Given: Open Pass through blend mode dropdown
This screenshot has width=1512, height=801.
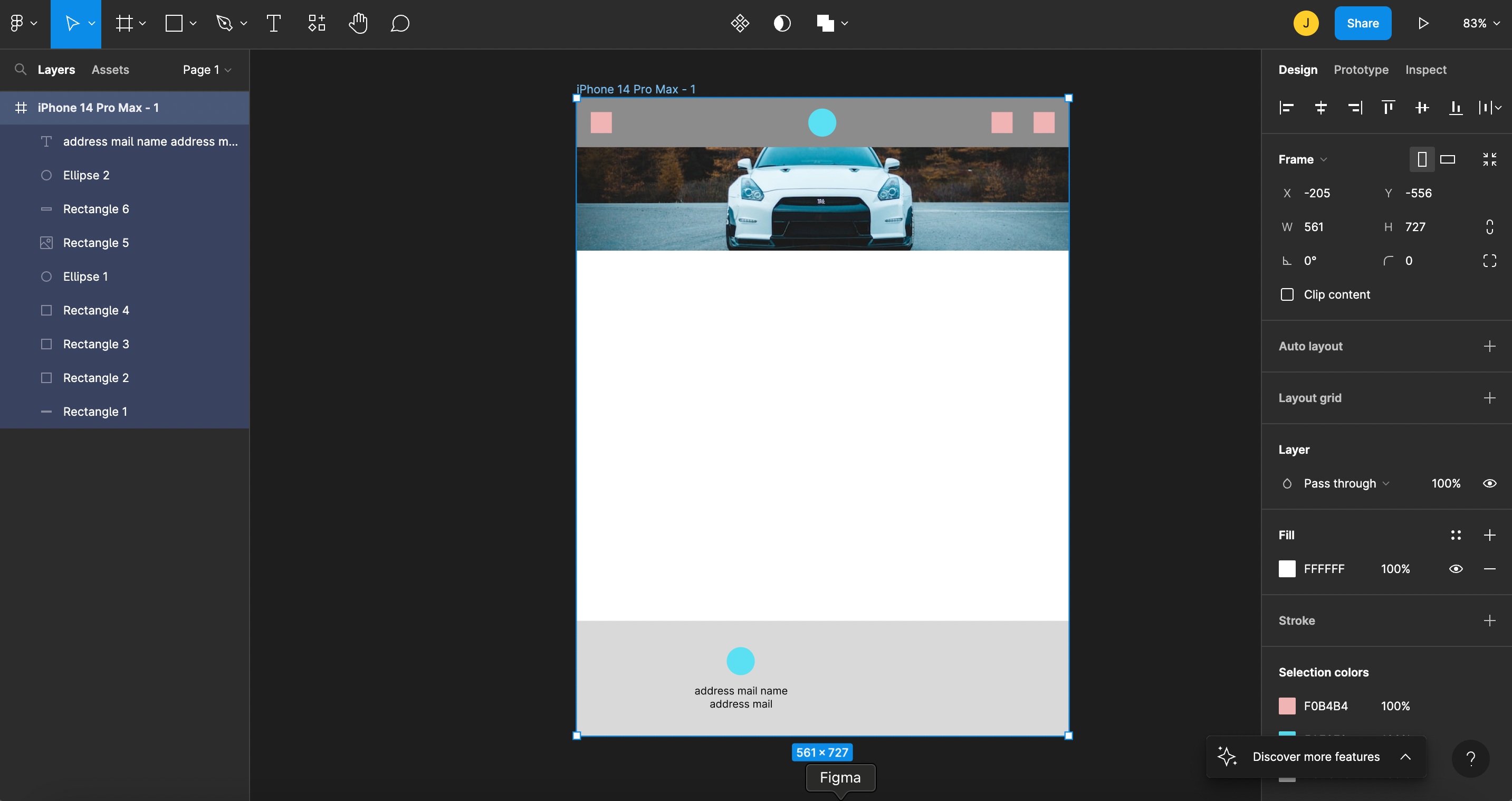Looking at the screenshot, I should [x=1346, y=483].
